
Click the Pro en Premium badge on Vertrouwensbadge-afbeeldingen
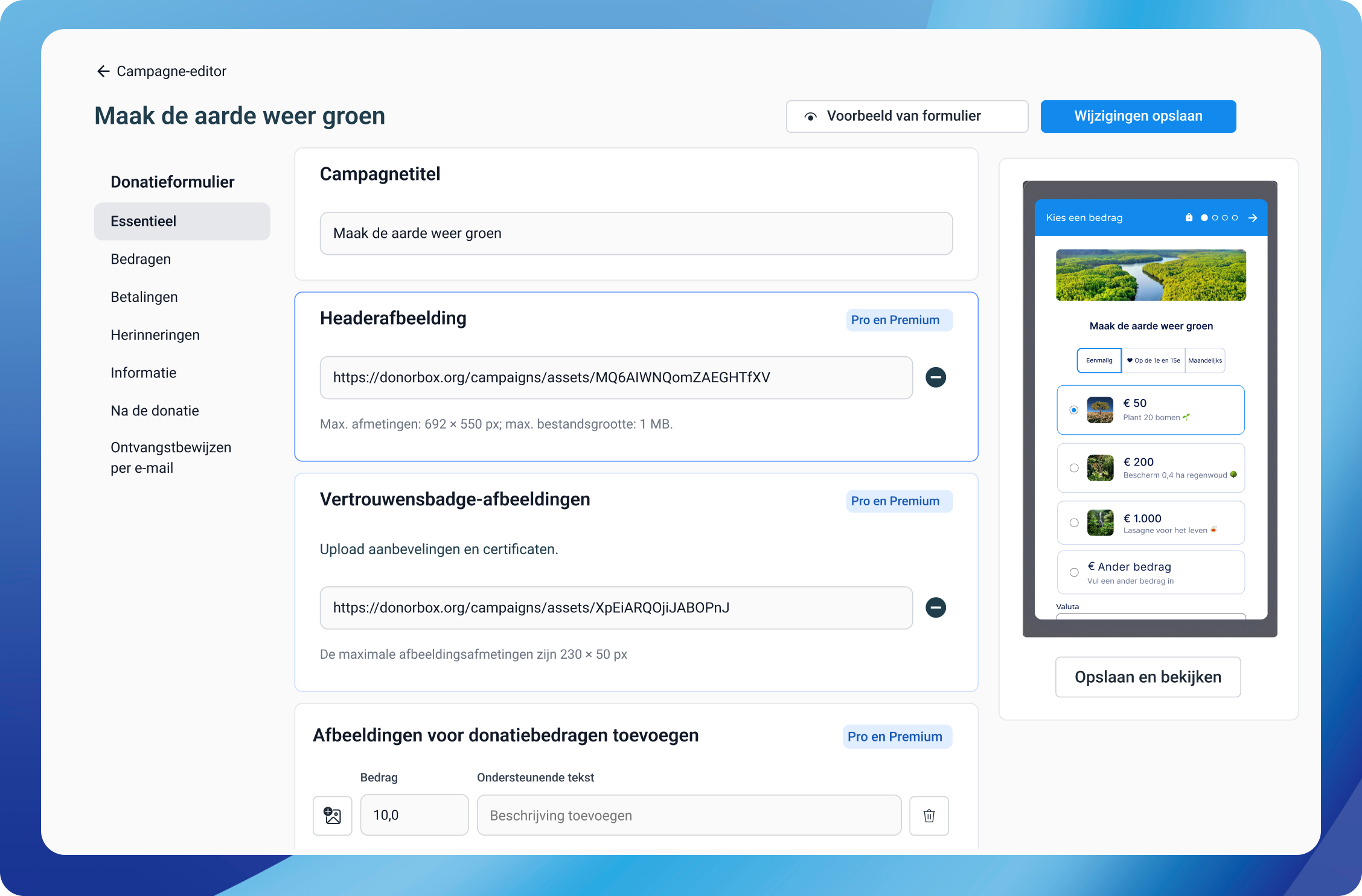point(899,502)
